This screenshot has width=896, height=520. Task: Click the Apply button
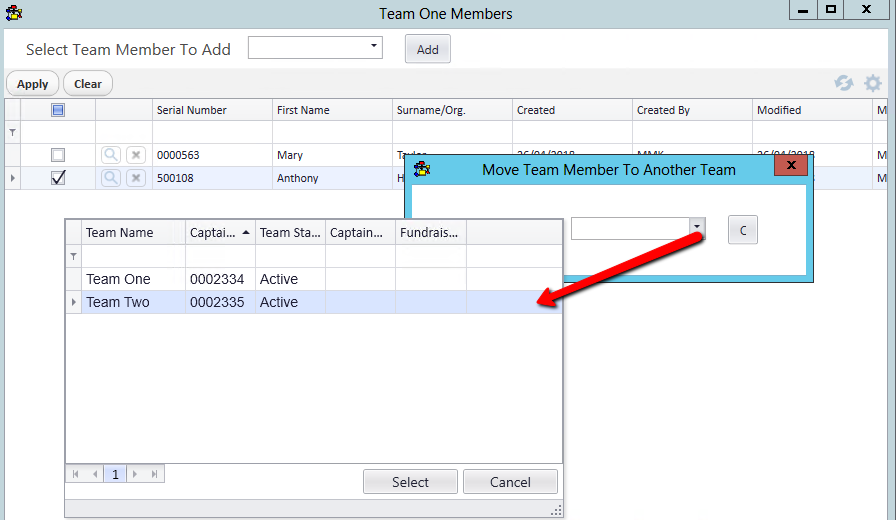click(x=33, y=84)
